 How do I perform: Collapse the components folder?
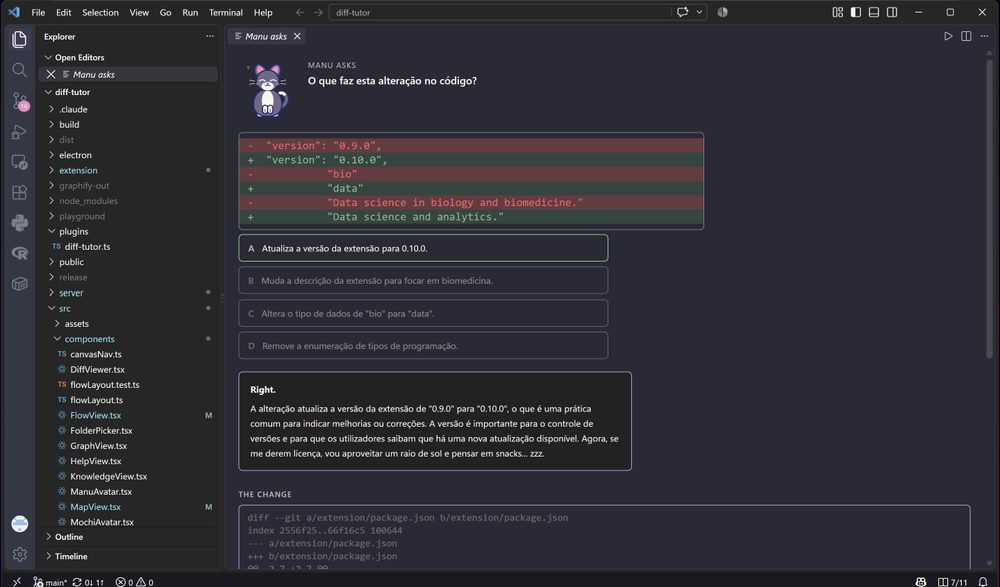[x=129, y=339]
